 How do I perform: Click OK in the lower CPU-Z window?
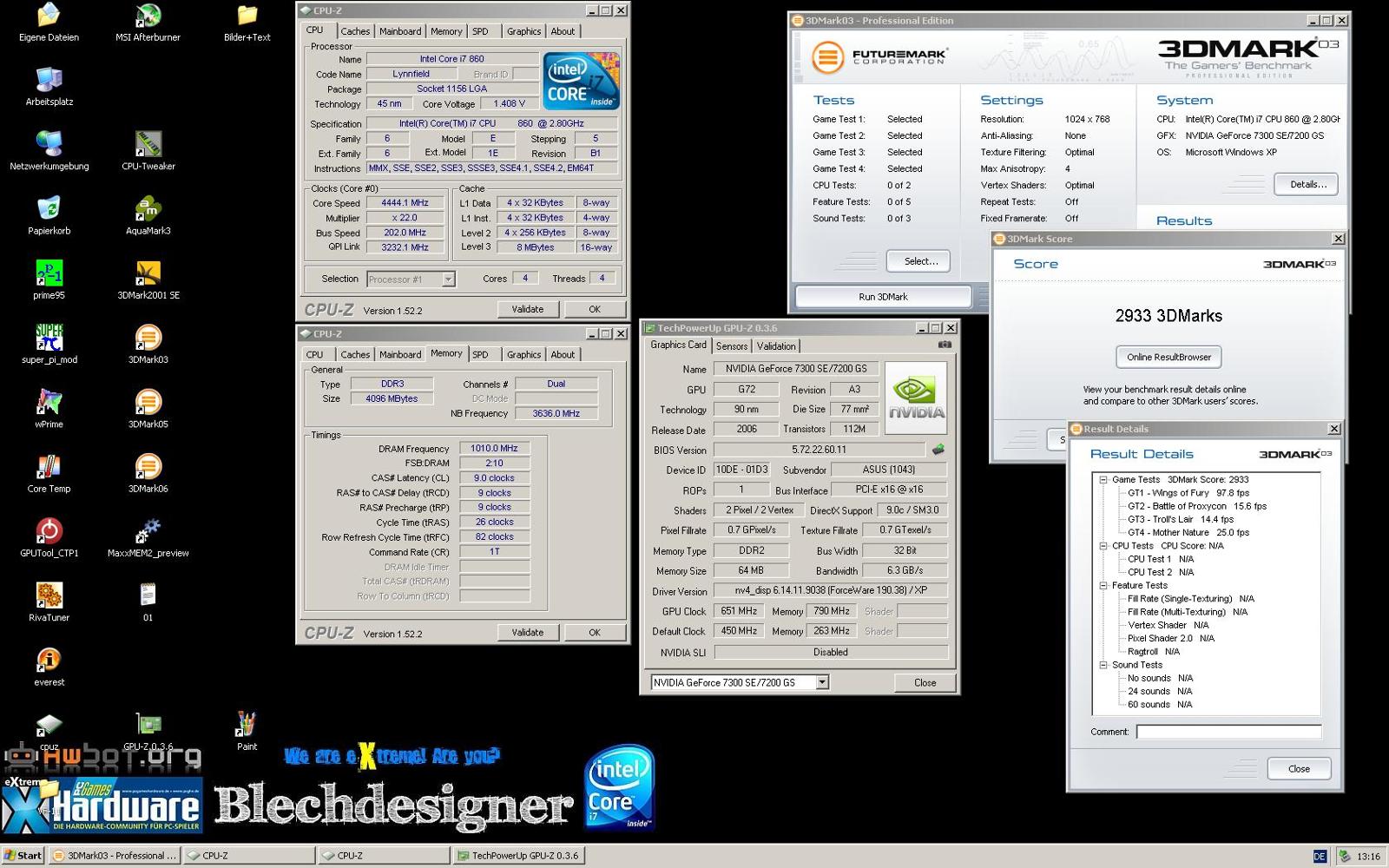click(595, 633)
